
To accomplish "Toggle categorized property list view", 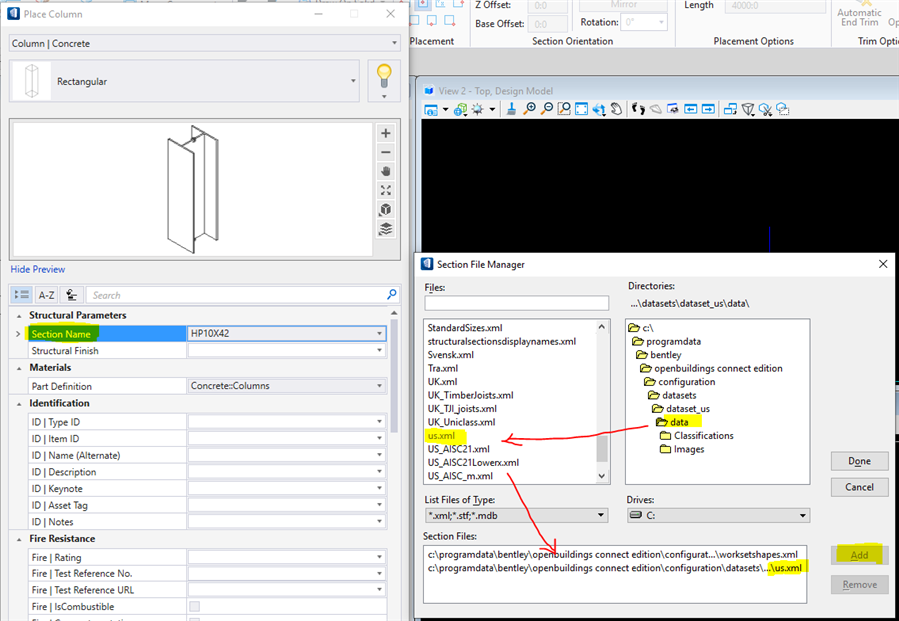I will pos(22,295).
